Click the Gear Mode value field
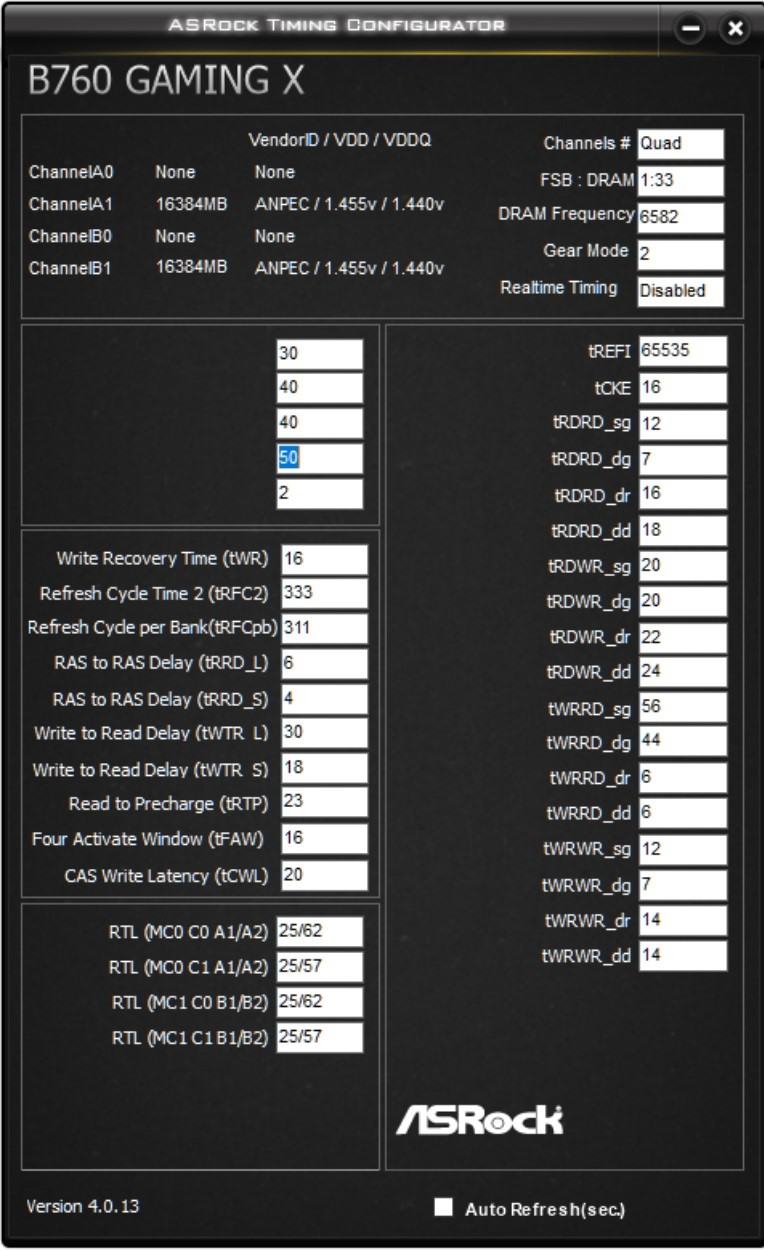This screenshot has width=764, height=1251. tap(680, 254)
